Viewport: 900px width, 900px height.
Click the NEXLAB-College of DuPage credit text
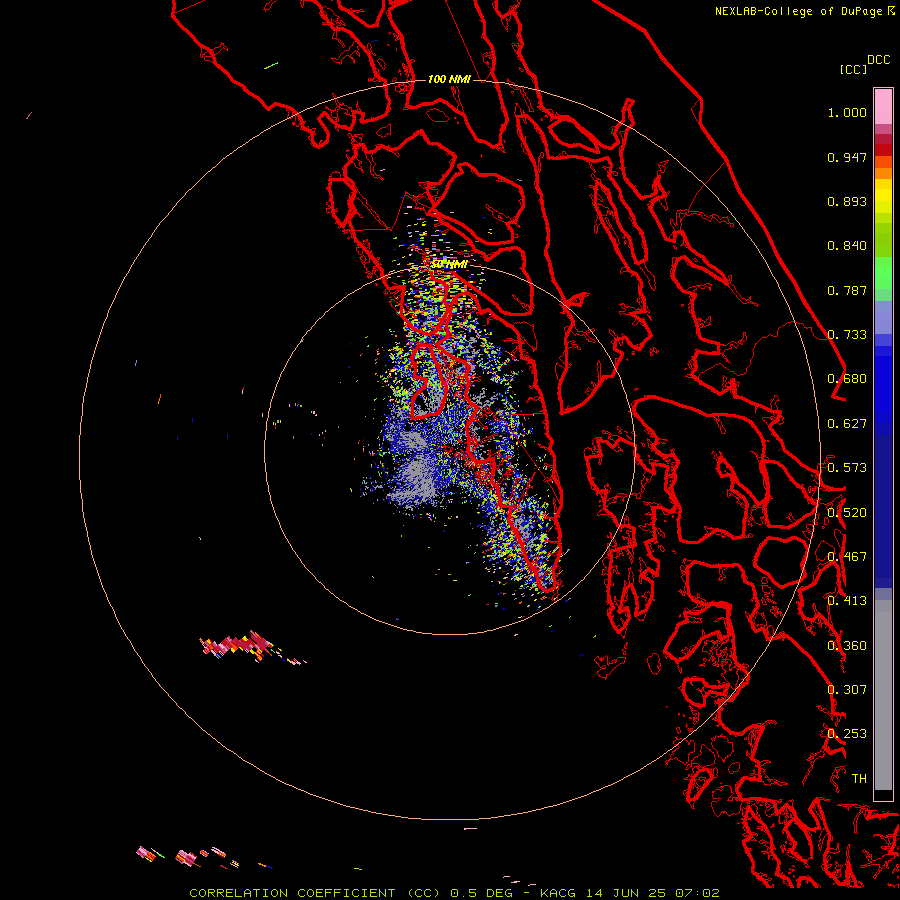pyautogui.click(x=798, y=11)
